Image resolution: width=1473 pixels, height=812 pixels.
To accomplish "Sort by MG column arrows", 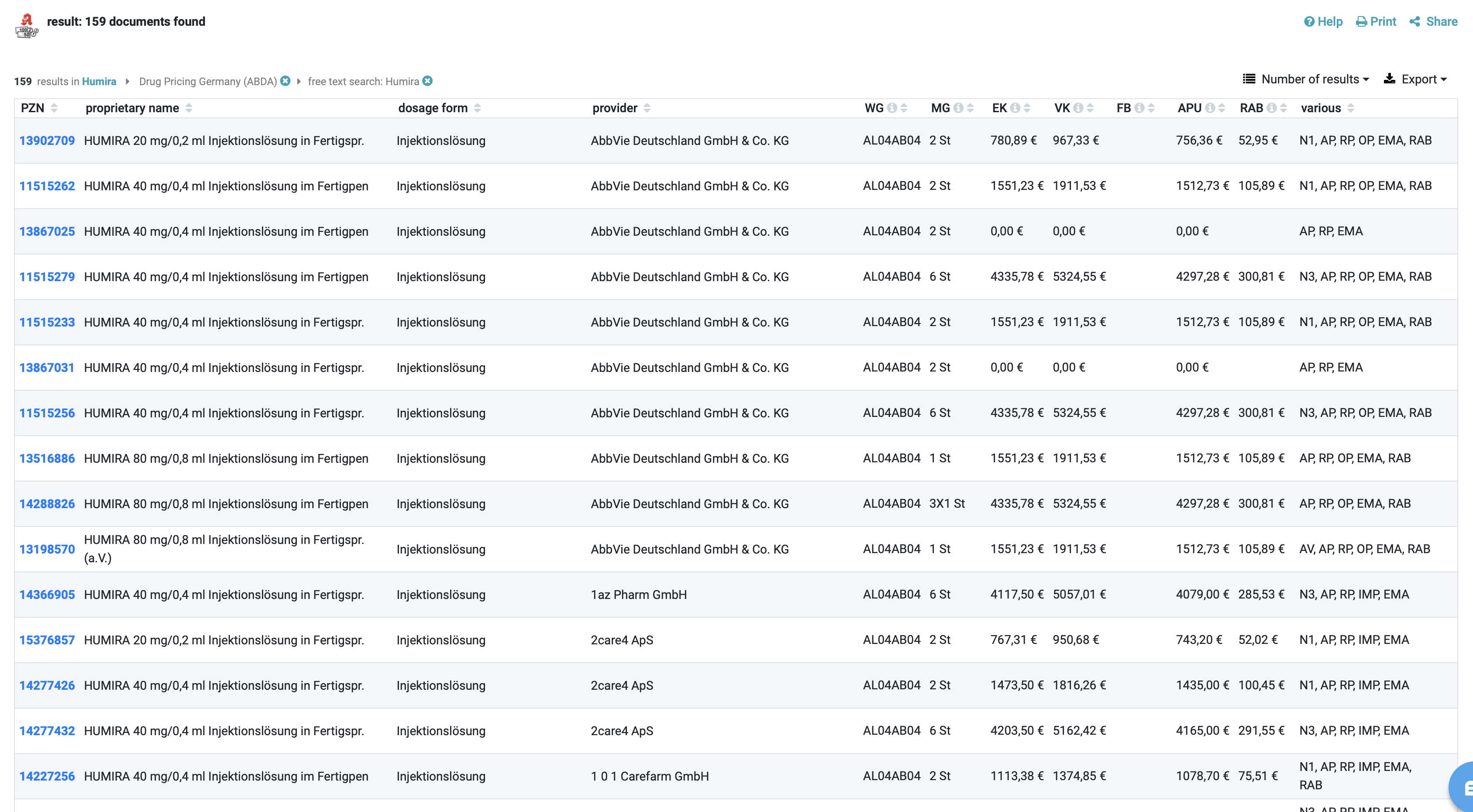I will pos(971,108).
